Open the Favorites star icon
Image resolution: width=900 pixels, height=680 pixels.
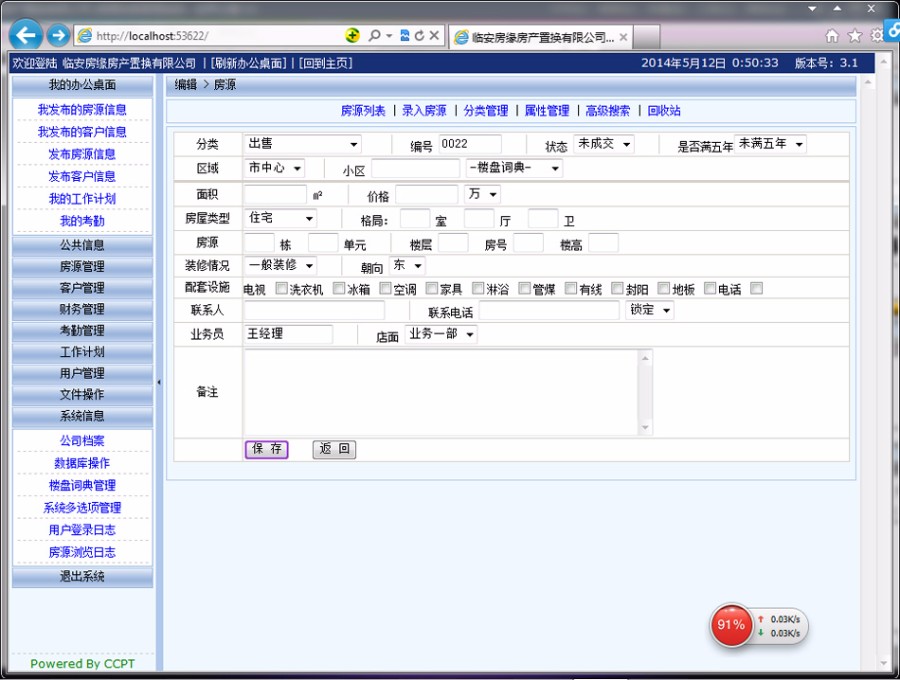(855, 36)
